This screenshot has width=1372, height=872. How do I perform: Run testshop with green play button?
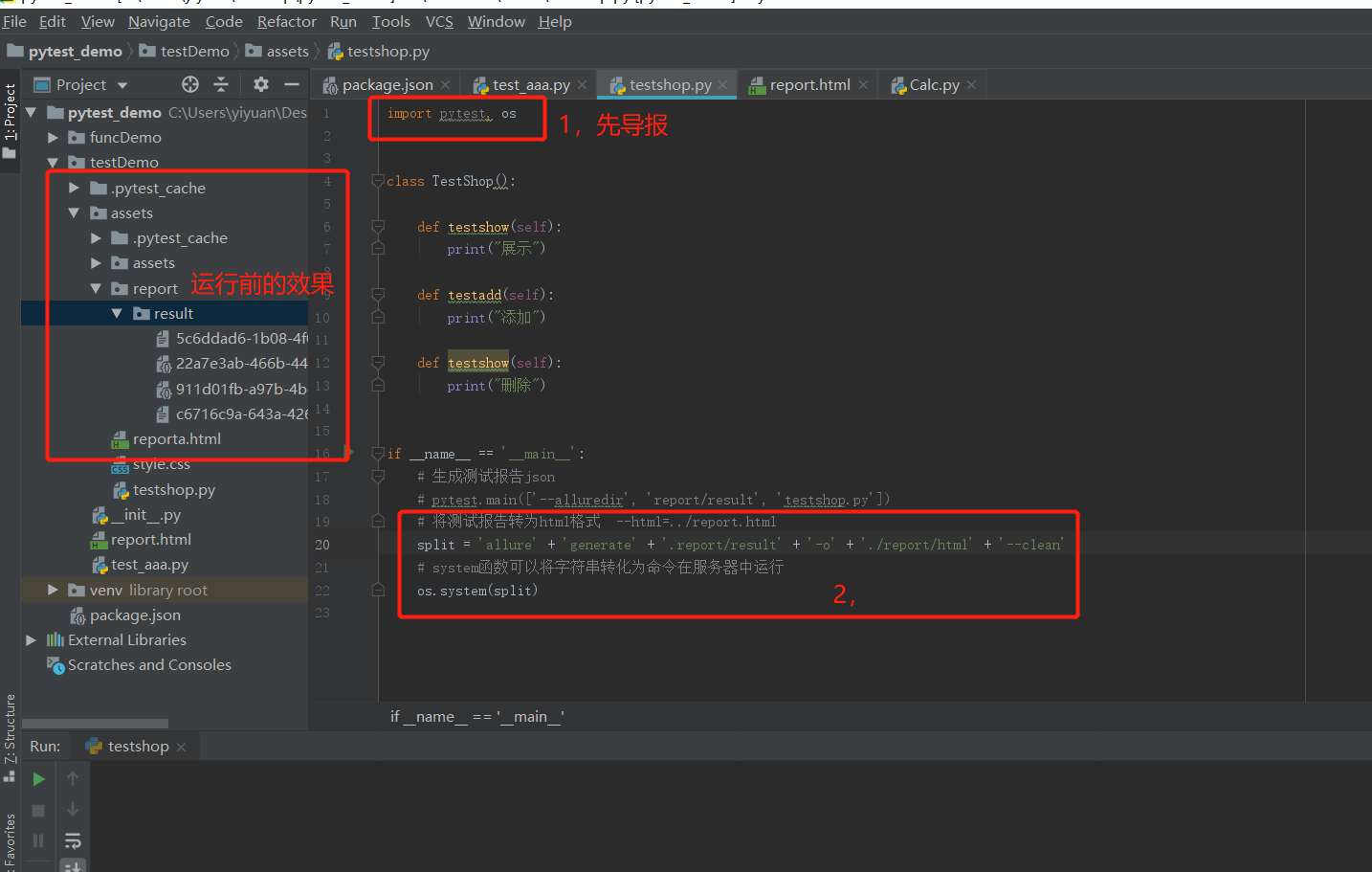[x=39, y=779]
